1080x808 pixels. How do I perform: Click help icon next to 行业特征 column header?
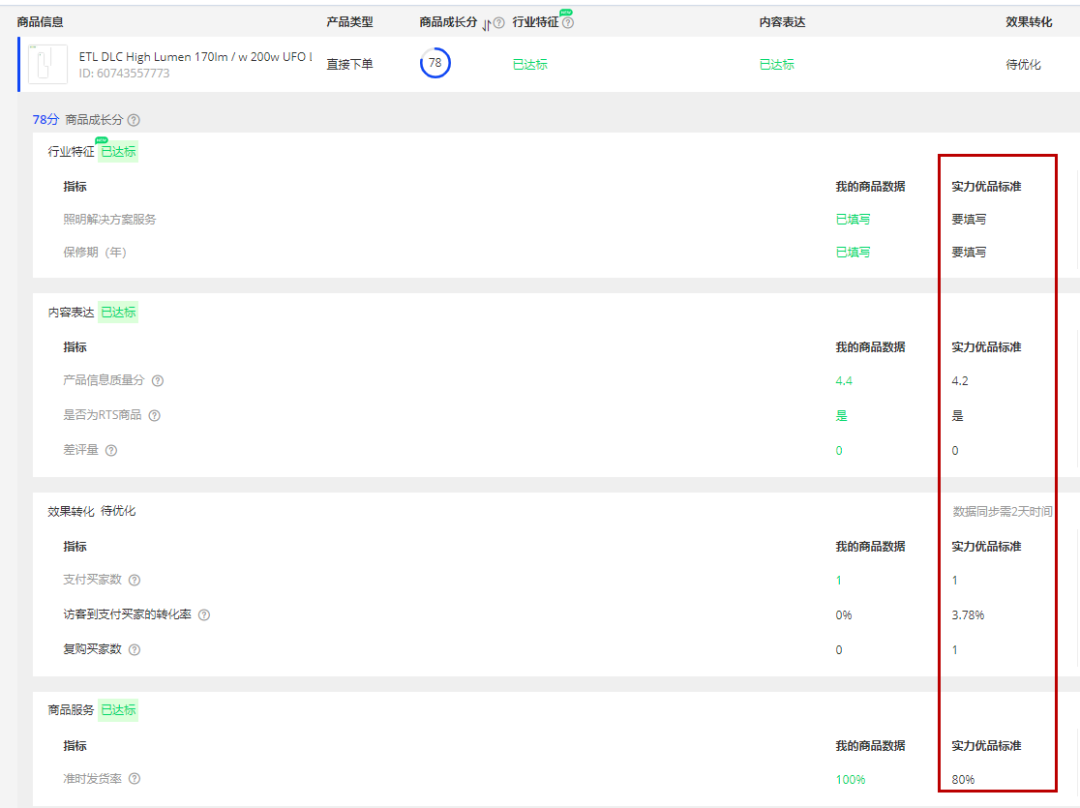point(568,23)
